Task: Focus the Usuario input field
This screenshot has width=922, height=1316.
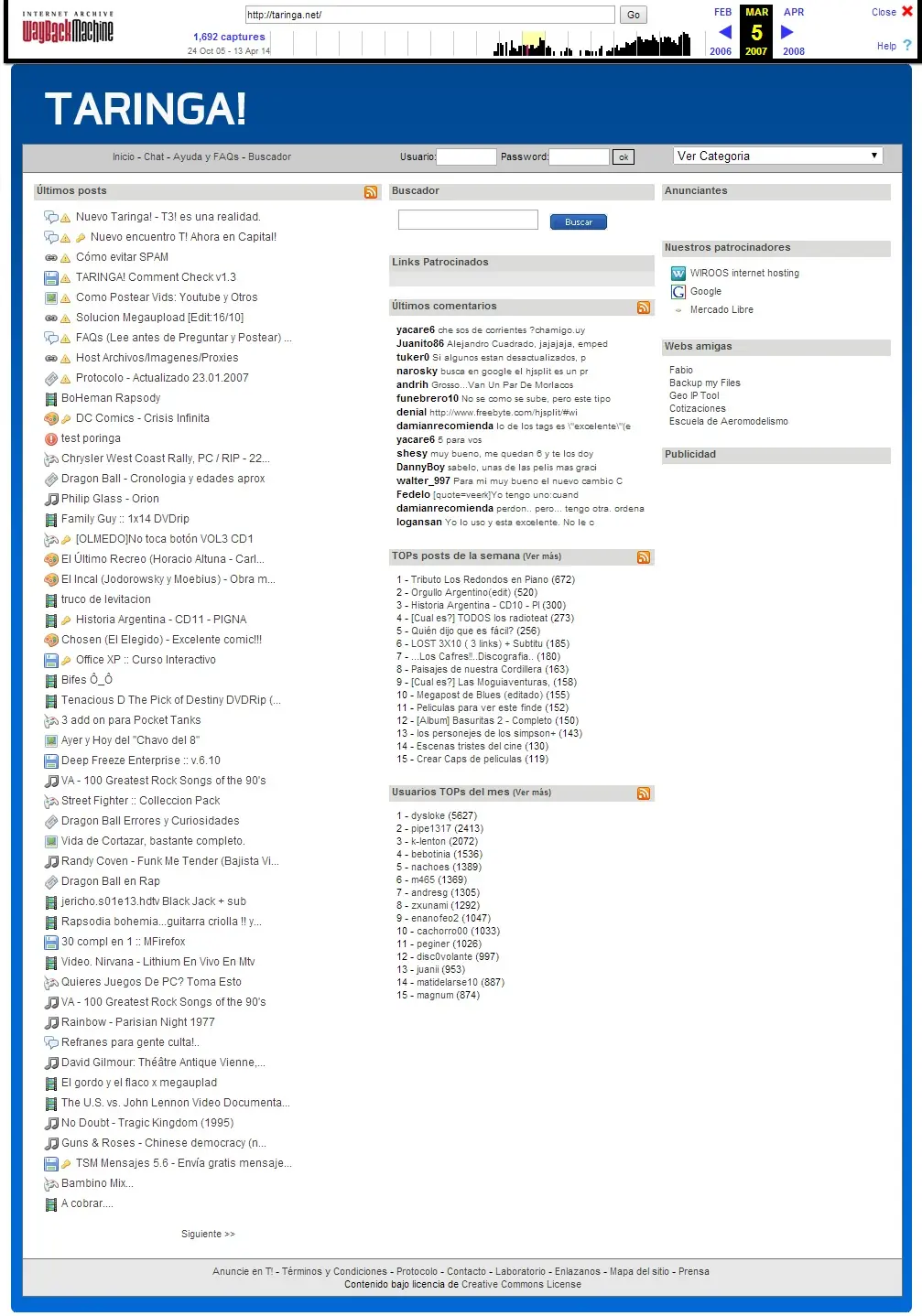Action: tap(466, 157)
